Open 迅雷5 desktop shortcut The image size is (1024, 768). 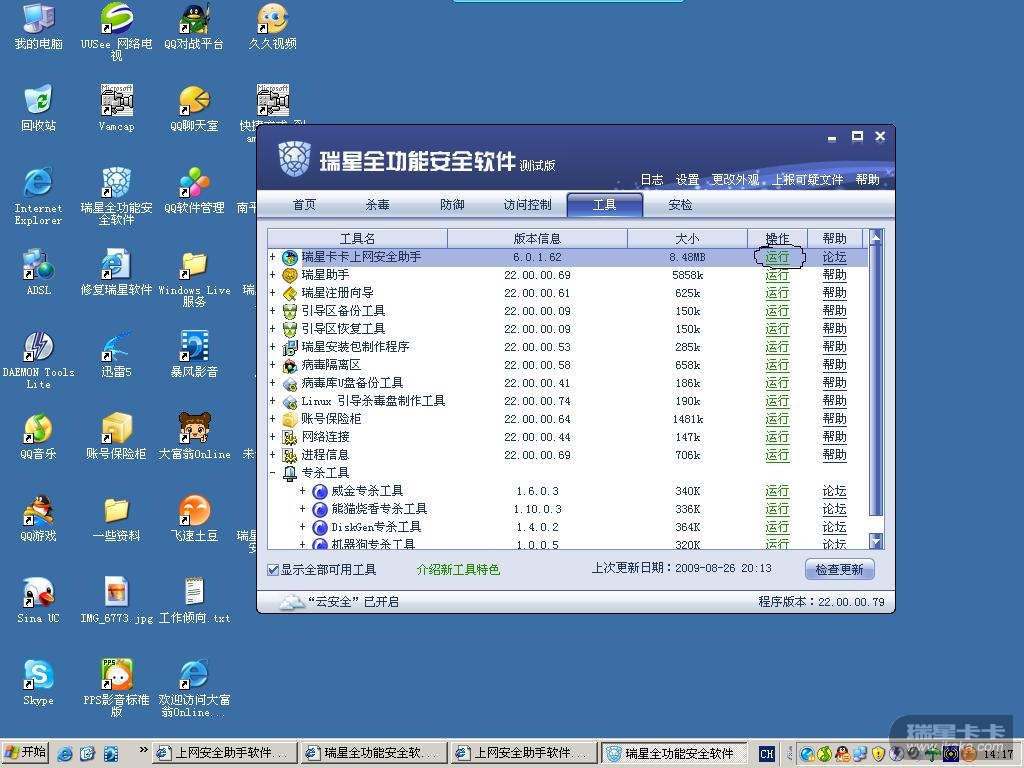pyautogui.click(x=116, y=355)
